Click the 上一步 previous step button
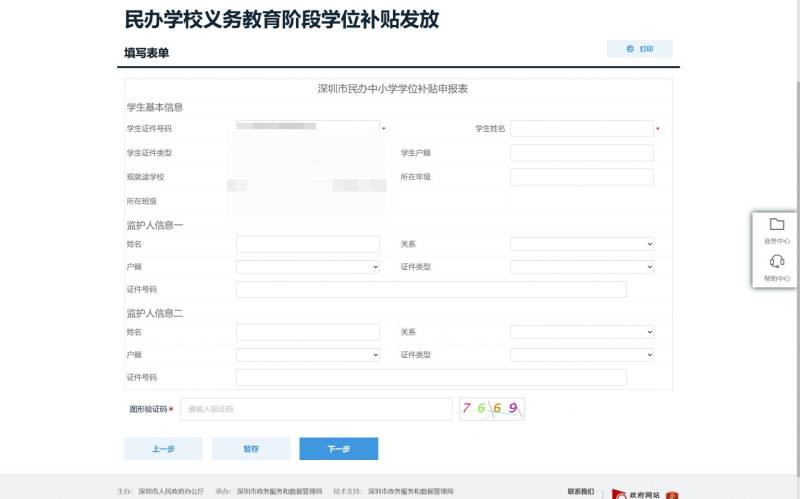Screen dimensions: 800x499 coord(163,449)
